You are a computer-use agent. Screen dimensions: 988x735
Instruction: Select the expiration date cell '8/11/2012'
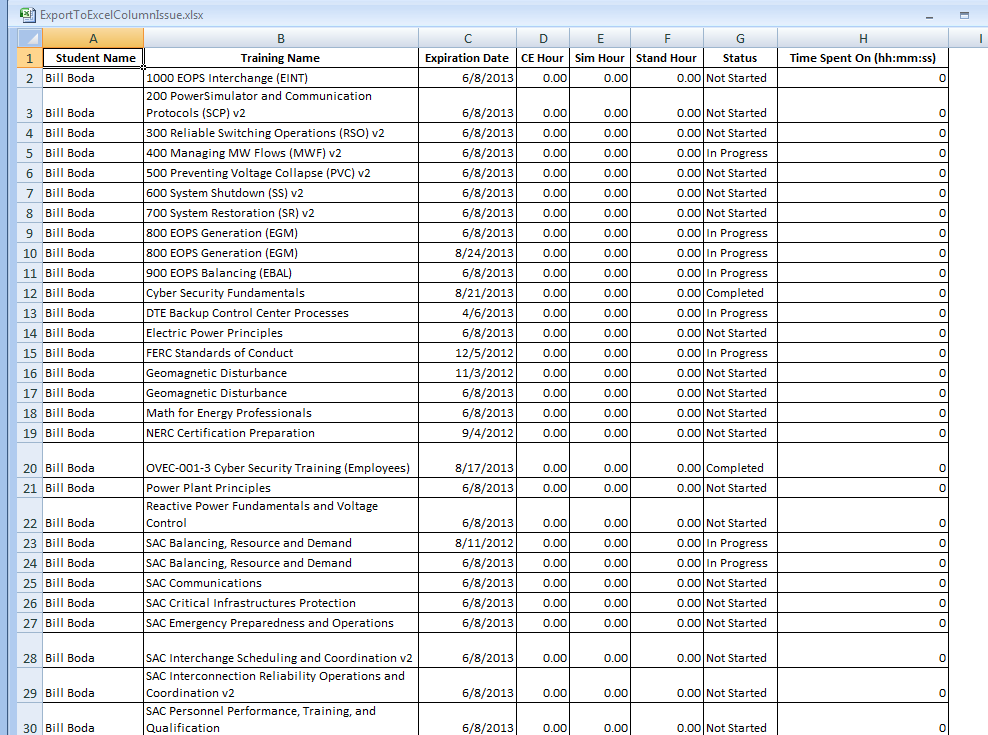468,543
